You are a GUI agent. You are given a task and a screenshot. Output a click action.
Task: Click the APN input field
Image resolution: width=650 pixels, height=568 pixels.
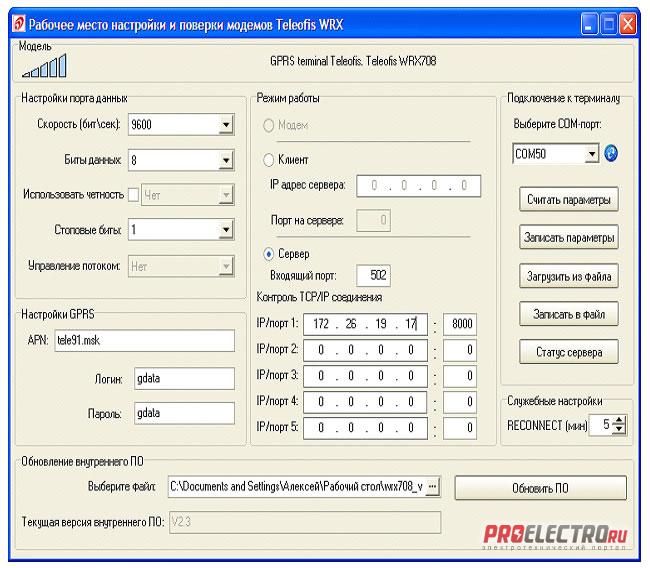point(145,340)
